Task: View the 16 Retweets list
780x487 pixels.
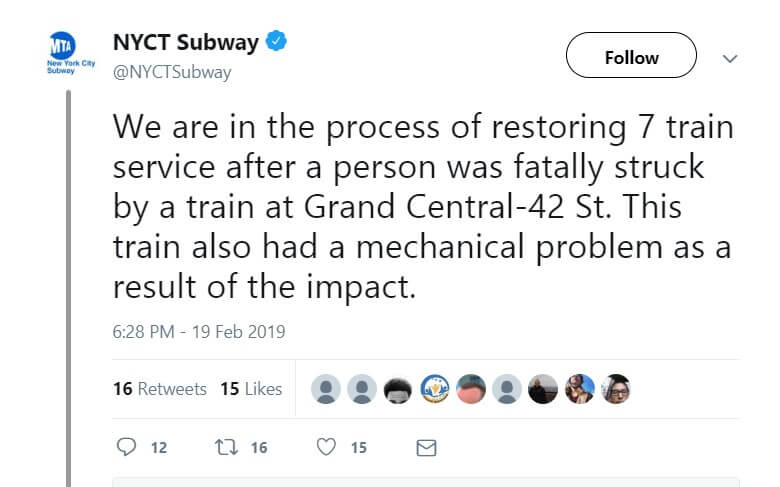Action: (x=160, y=389)
